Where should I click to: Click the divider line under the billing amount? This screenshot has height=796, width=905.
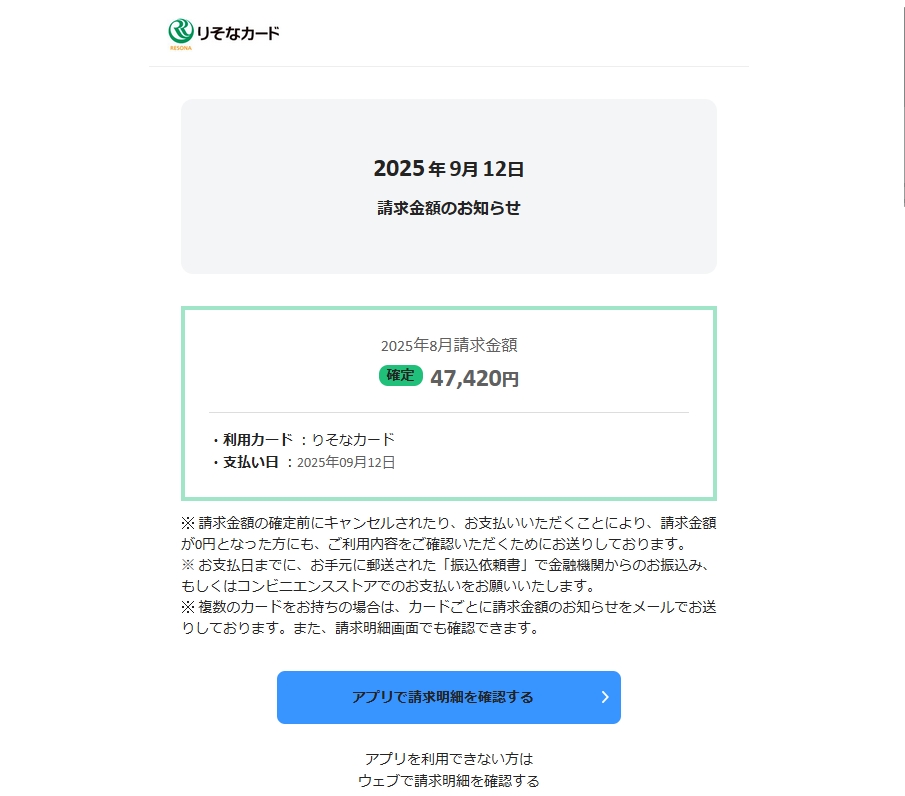coord(448,412)
